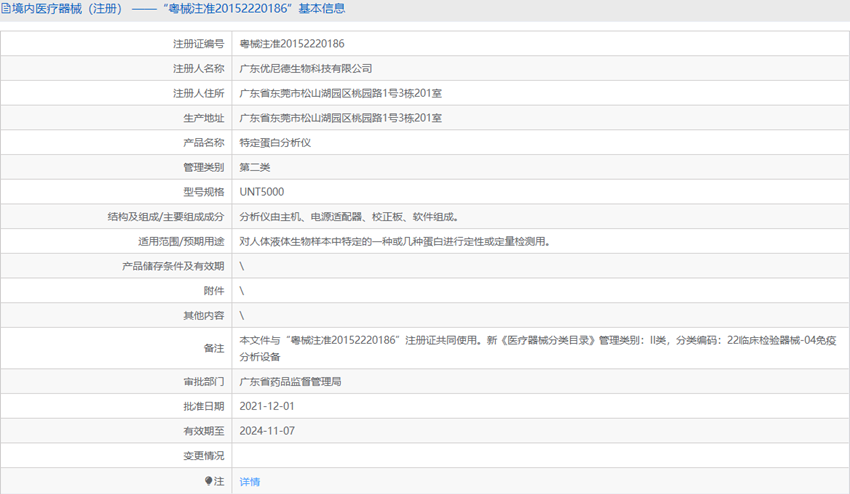Screen dimensions: 850x494
Task: Click the document icon beside the page title
Action: (x=5, y=9)
